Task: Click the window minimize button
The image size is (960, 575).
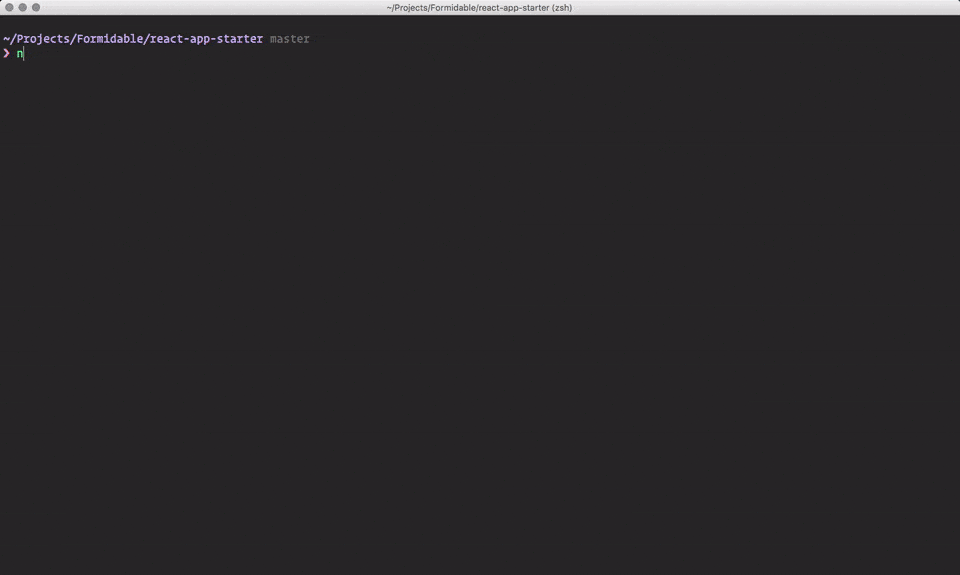Action: point(23,7)
